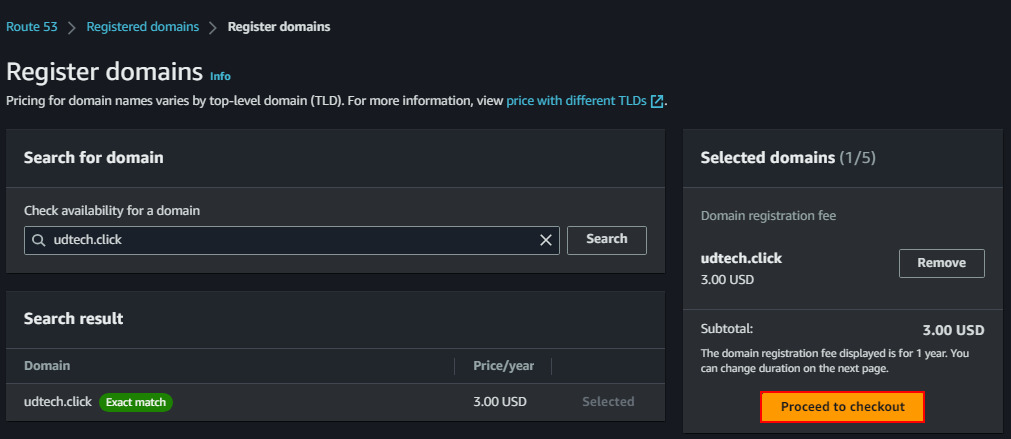The height and width of the screenshot is (439, 1011).
Task: Go to Registered domains breadcrumb
Action: [x=142, y=27]
